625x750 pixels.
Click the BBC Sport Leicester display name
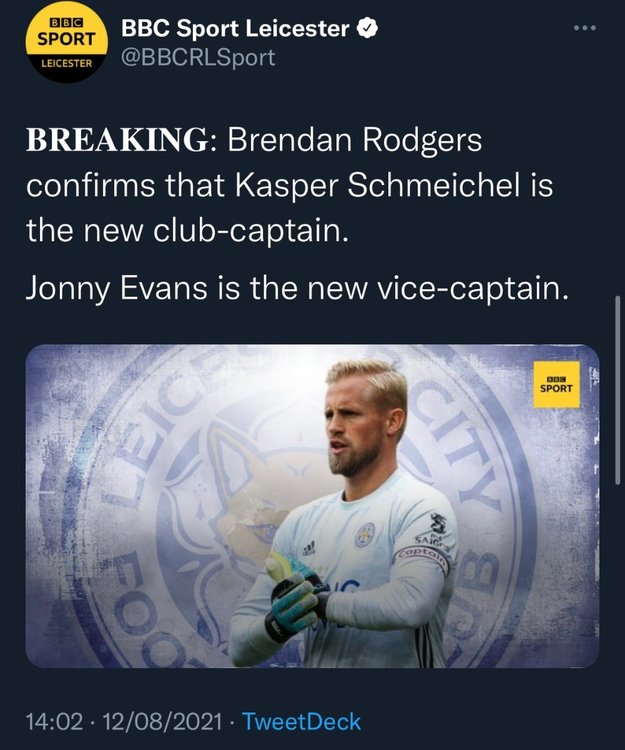[x=235, y=29]
